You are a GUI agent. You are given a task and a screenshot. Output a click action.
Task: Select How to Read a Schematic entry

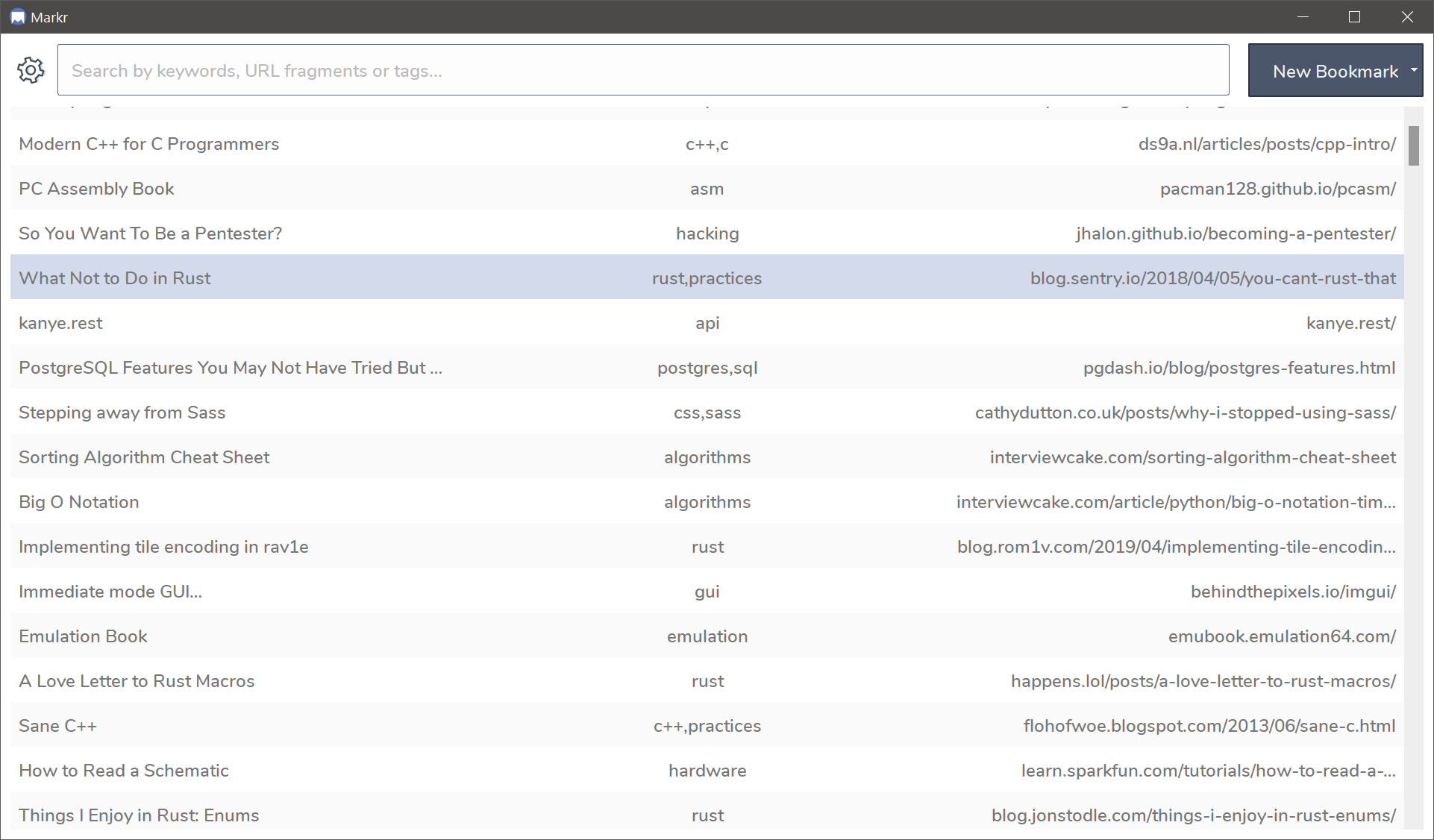click(x=123, y=771)
